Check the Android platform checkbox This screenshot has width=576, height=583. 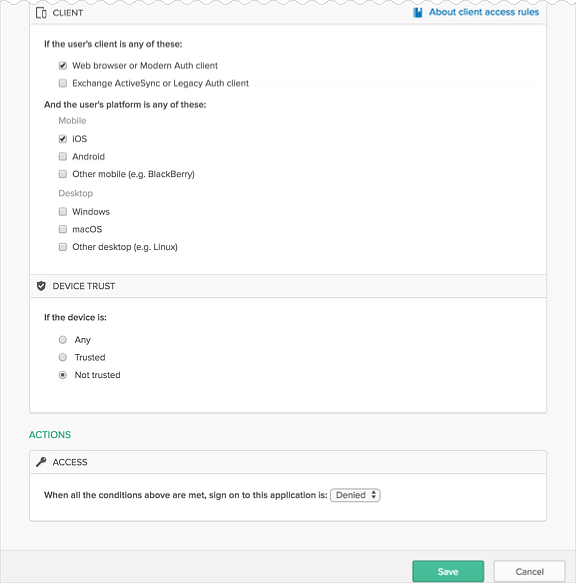click(62, 157)
